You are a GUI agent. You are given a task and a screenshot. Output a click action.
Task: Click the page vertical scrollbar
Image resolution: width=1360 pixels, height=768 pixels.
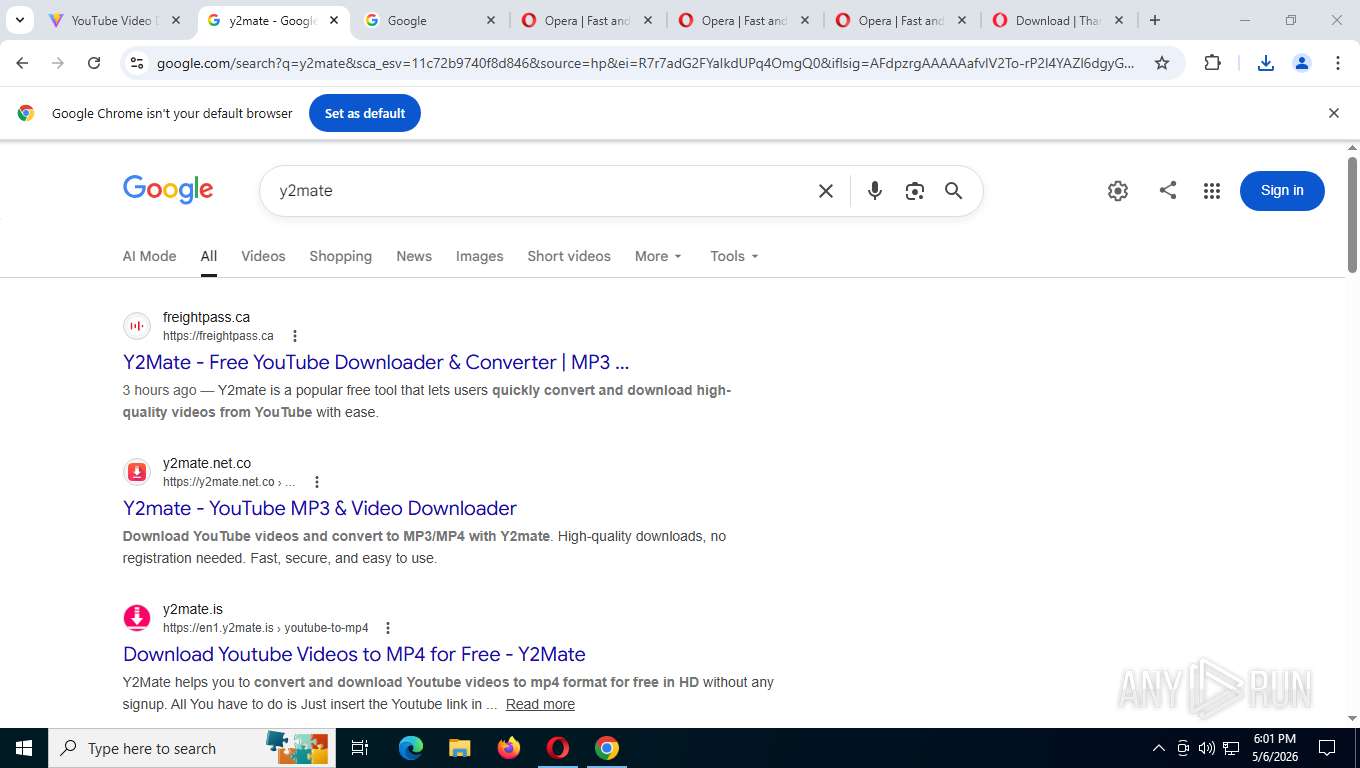[1352, 214]
